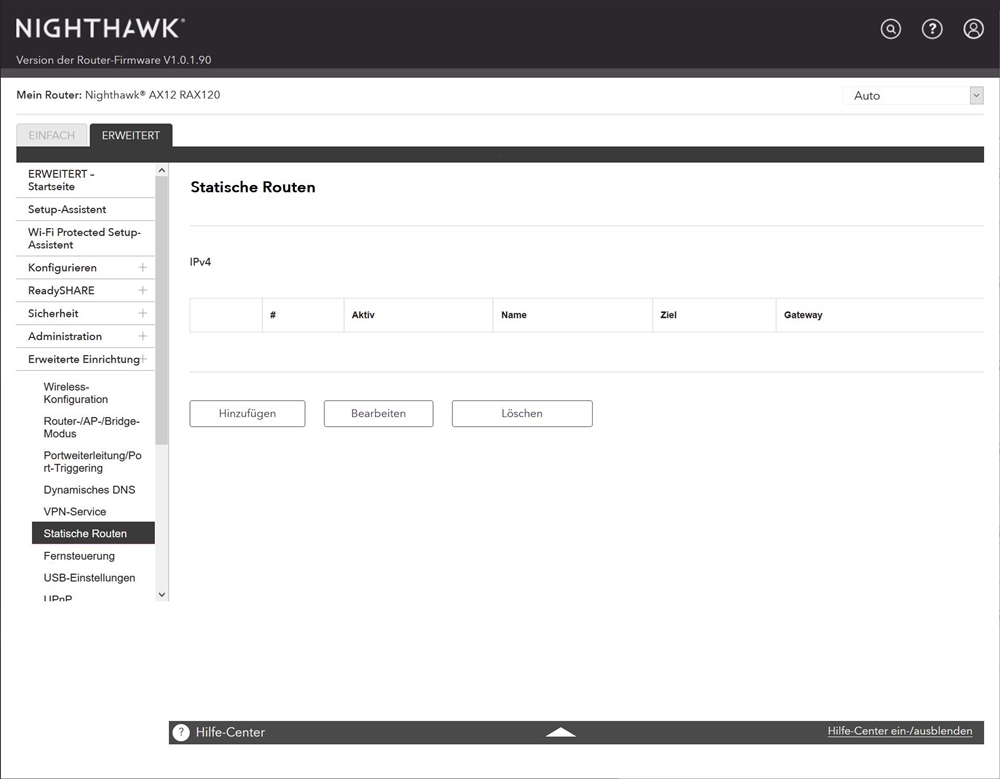Expand the Administration section
Image resolution: width=1000 pixels, height=779 pixels.
142,337
